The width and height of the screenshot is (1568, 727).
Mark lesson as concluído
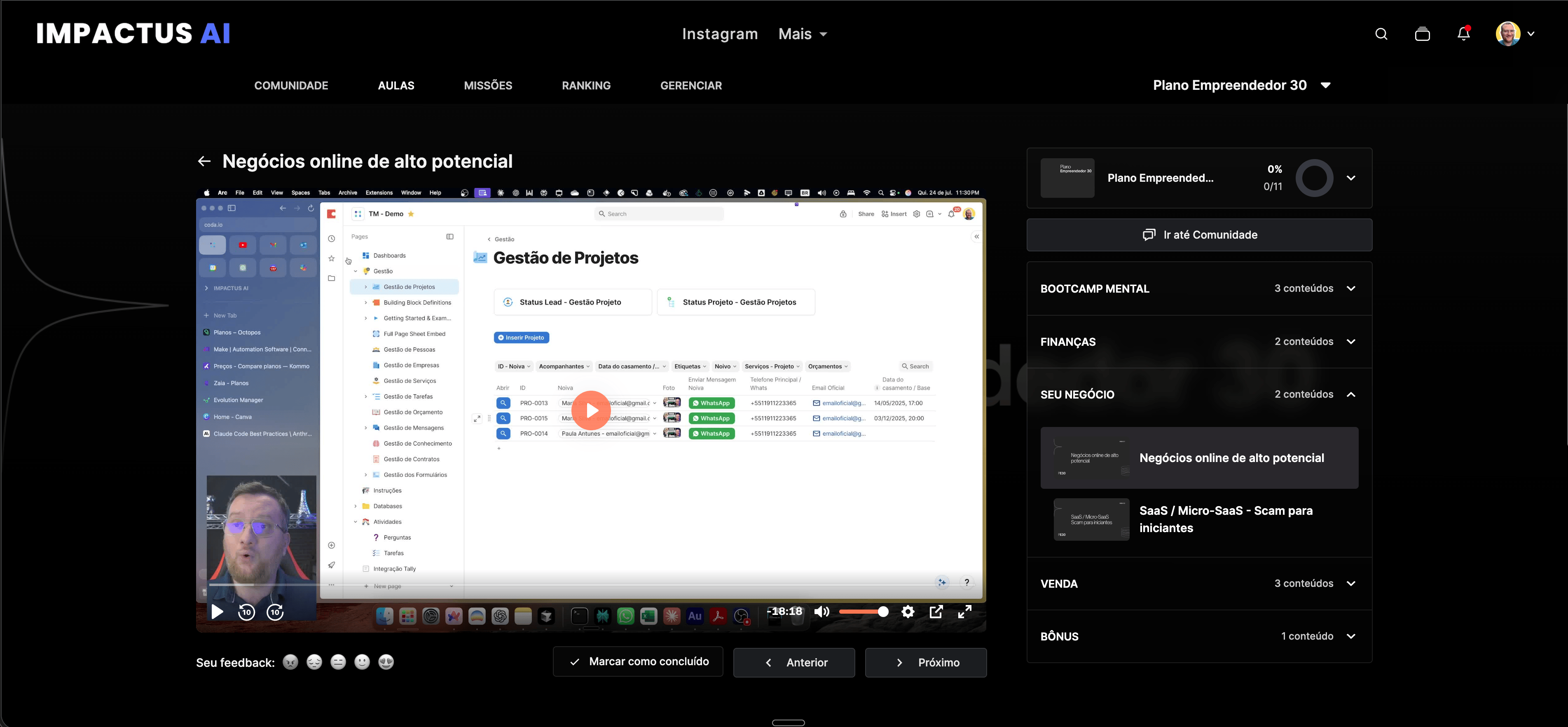638,662
